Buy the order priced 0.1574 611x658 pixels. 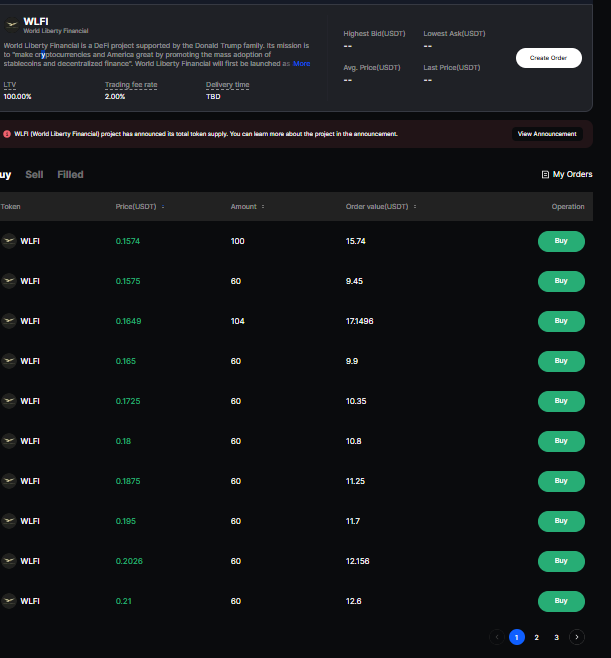tap(561, 241)
